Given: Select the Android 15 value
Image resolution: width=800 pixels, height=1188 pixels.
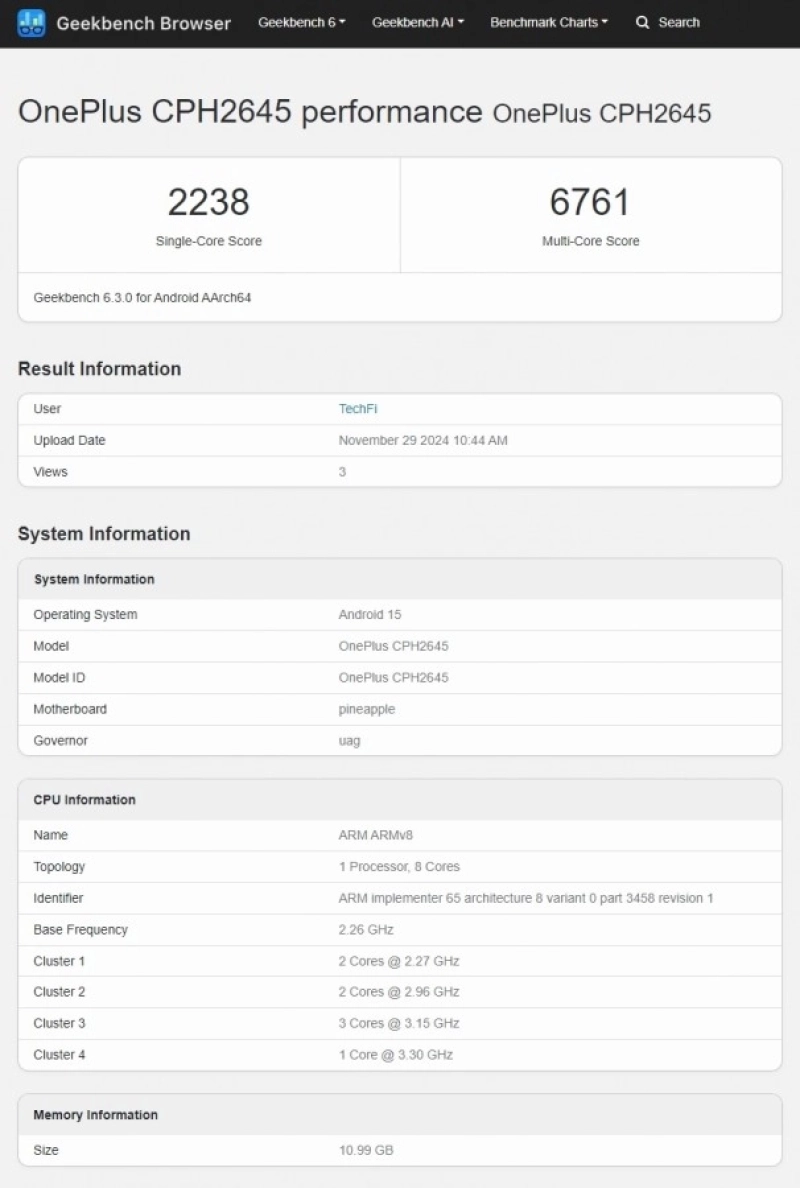Looking at the screenshot, I should tap(370, 614).
